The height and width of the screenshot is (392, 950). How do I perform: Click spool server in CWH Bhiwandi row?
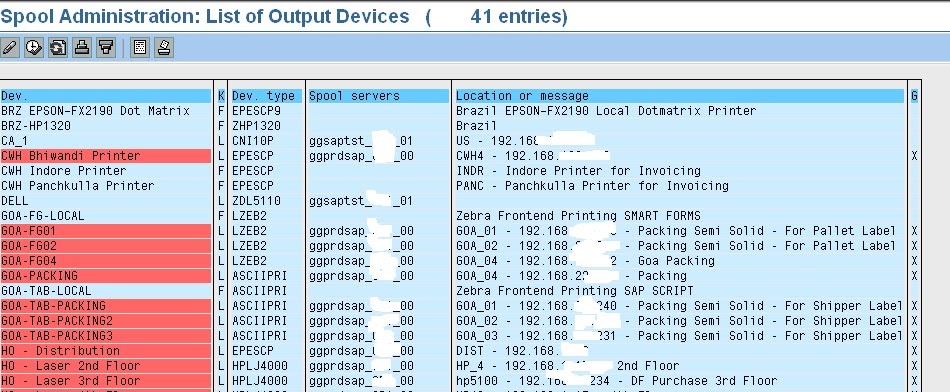click(x=361, y=156)
